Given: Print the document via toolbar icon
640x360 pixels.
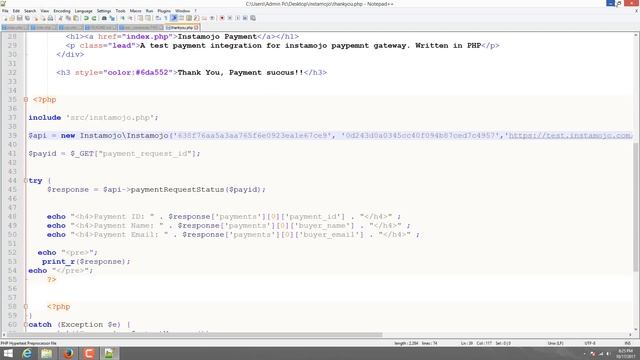Looking at the screenshot, I should tap(50, 18).
